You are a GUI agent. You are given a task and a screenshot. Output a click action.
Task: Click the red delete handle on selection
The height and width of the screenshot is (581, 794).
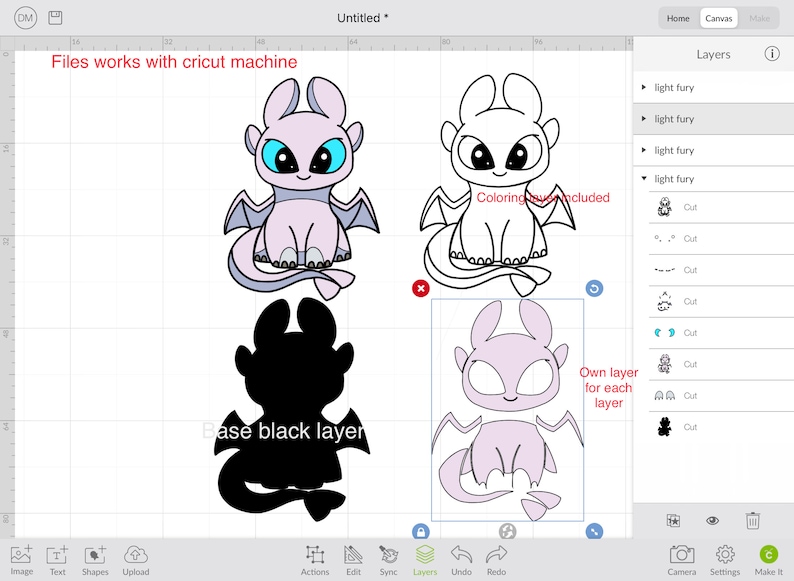click(x=421, y=288)
